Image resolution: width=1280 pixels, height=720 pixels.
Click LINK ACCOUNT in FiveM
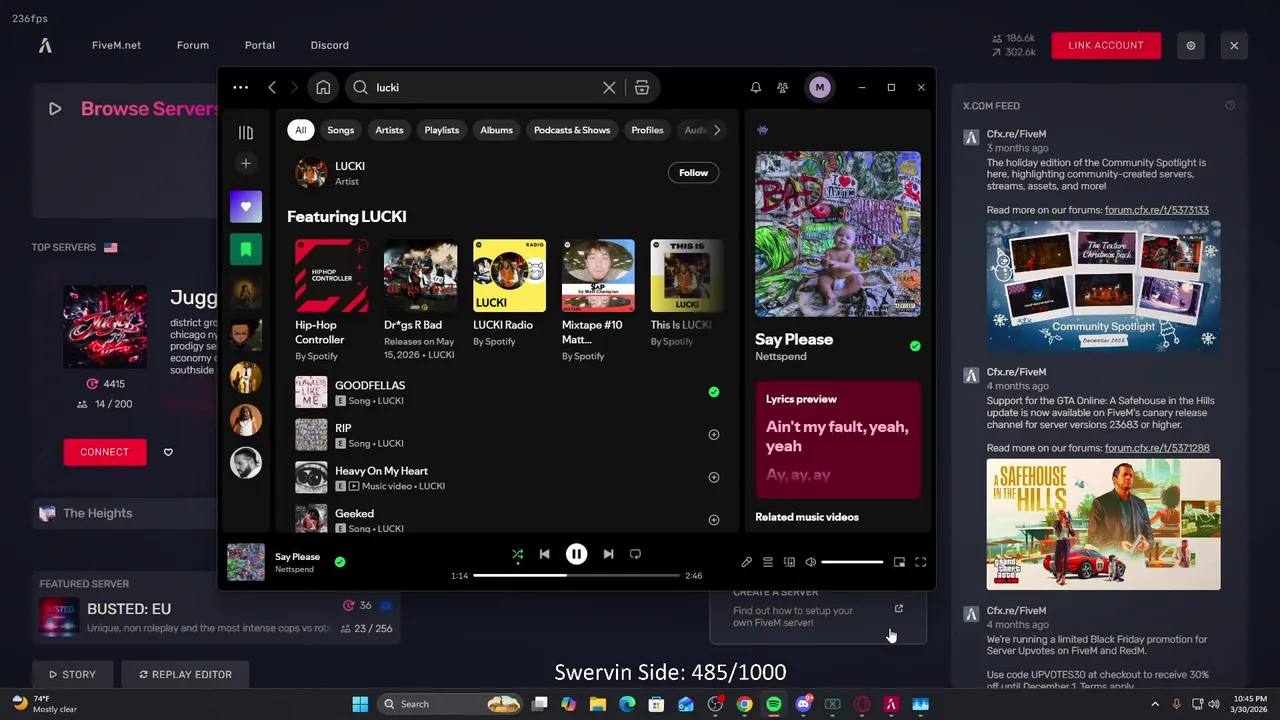tap(1106, 45)
